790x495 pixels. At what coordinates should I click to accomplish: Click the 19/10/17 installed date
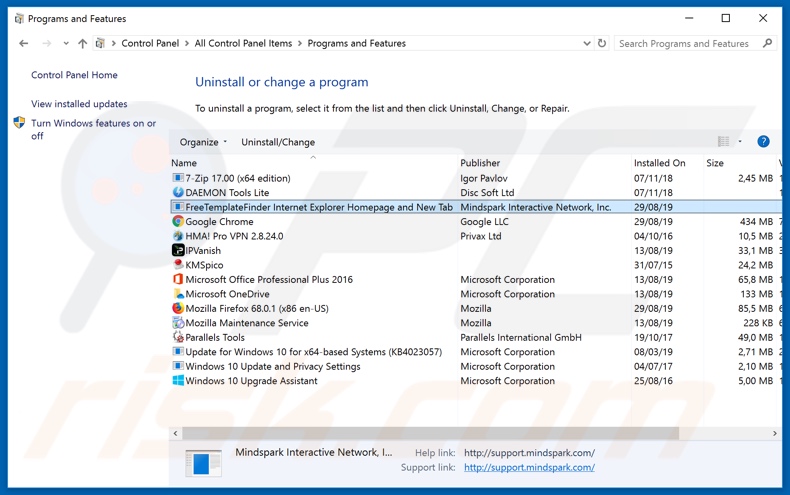pos(653,337)
